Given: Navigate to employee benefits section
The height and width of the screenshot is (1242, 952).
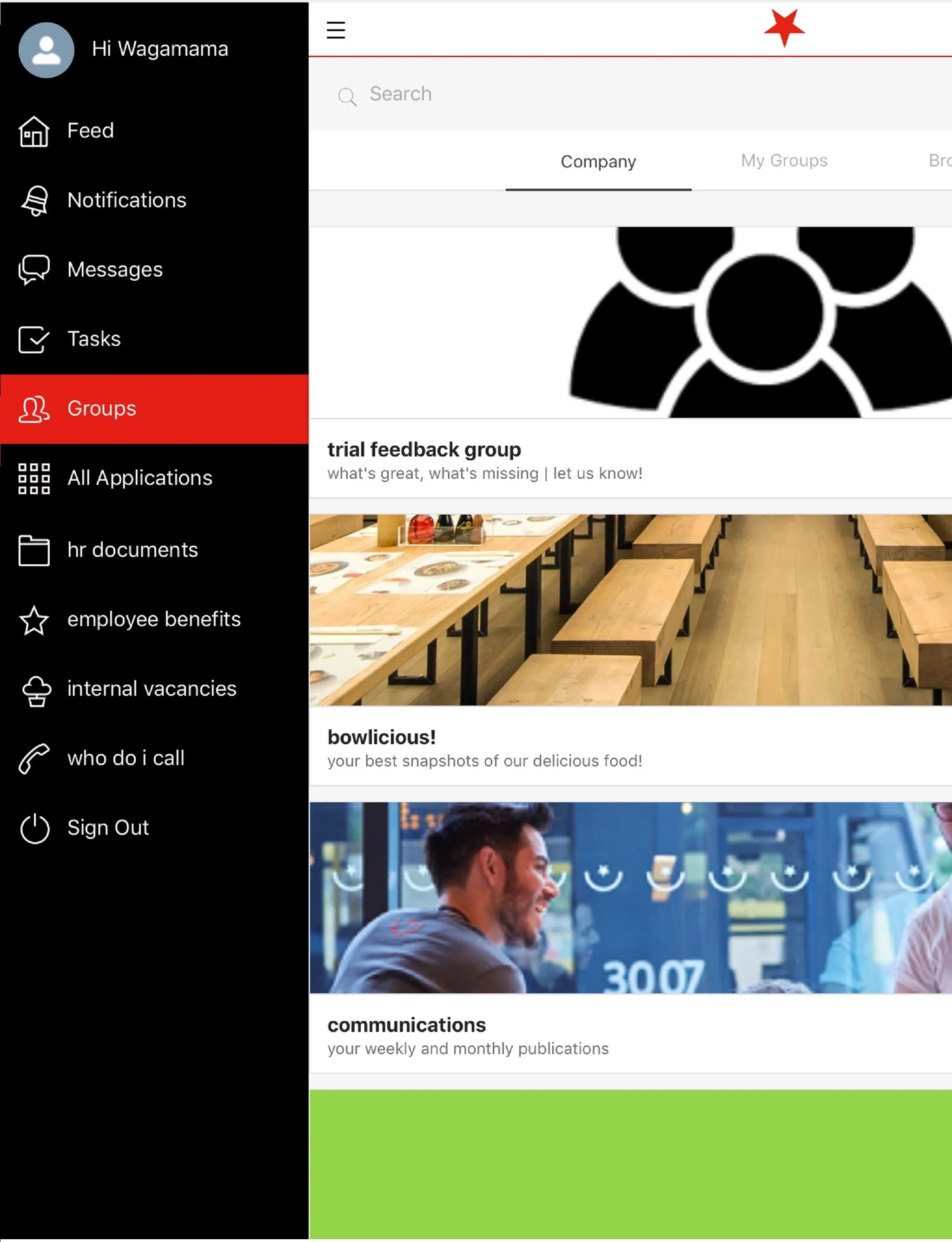Looking at the screenshot, I should click(154, 618).
